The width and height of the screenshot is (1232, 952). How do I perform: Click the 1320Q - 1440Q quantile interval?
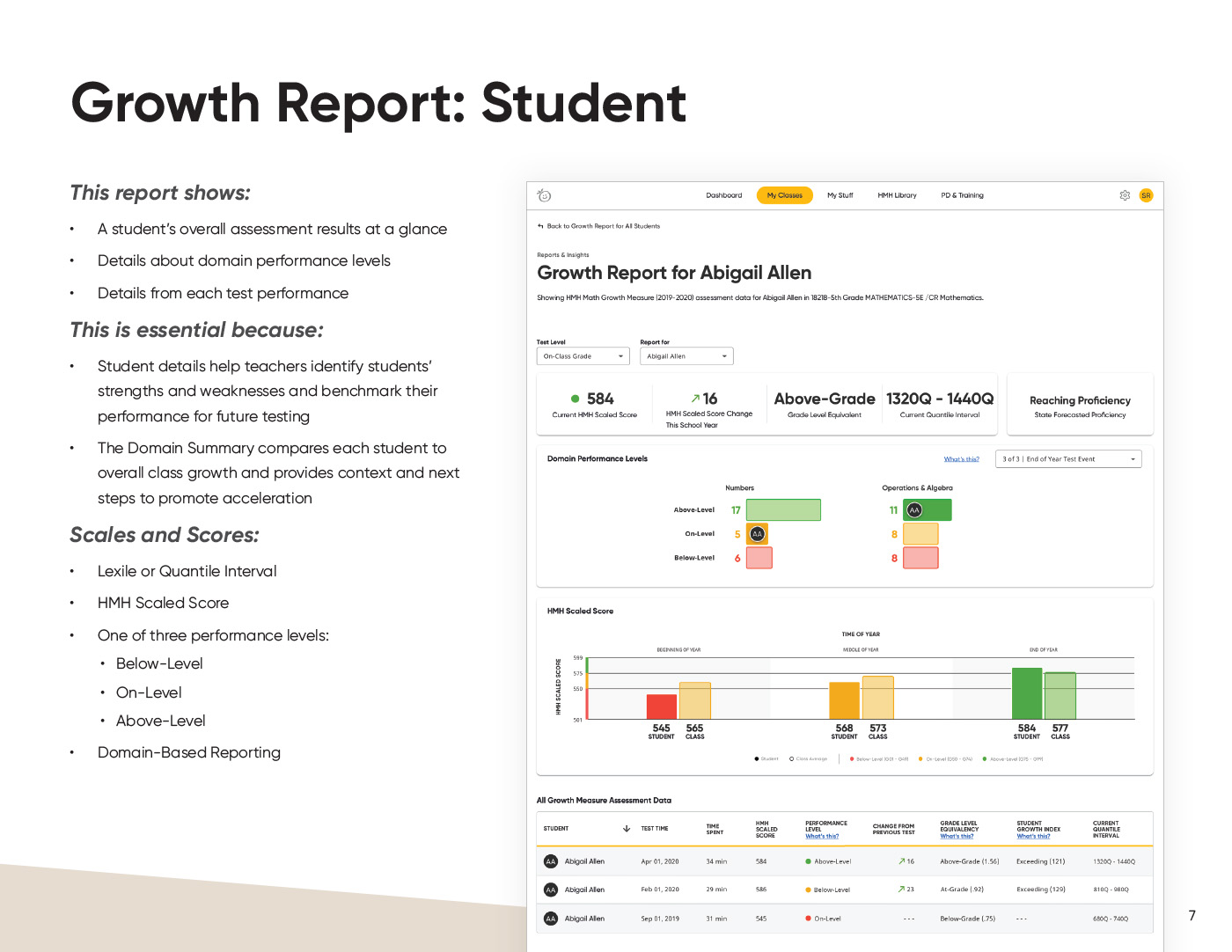940,399
